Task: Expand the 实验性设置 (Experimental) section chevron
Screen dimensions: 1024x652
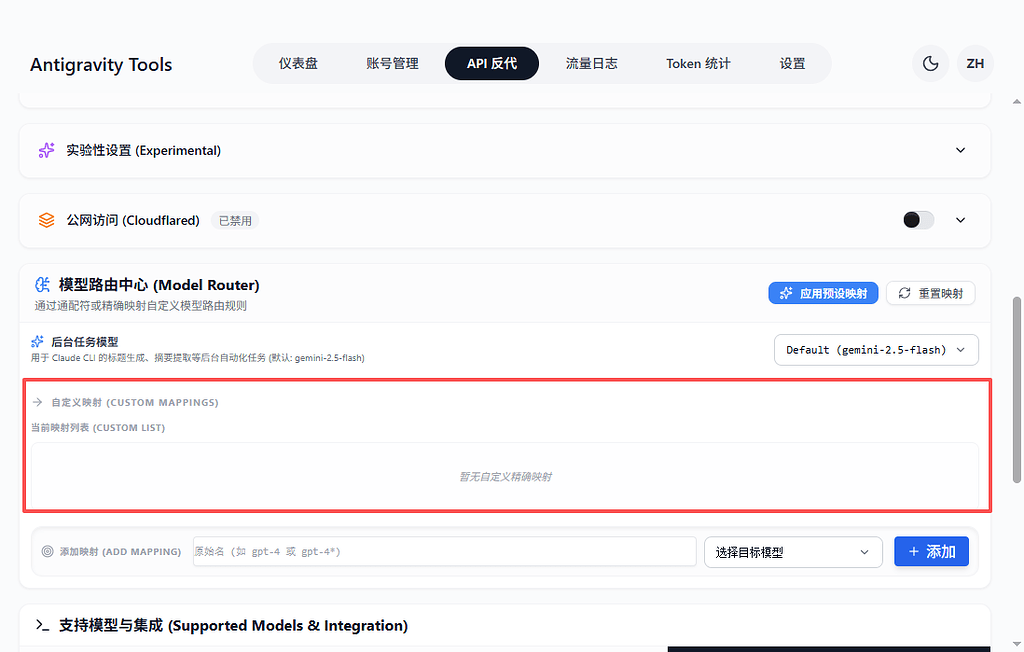Action: tap(961, 150)
